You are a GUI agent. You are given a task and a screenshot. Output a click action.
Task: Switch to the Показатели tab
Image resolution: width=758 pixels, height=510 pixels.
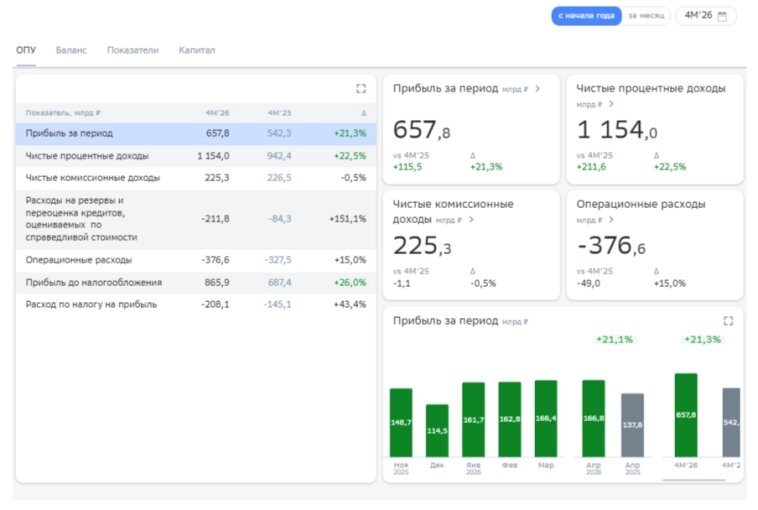132,50
